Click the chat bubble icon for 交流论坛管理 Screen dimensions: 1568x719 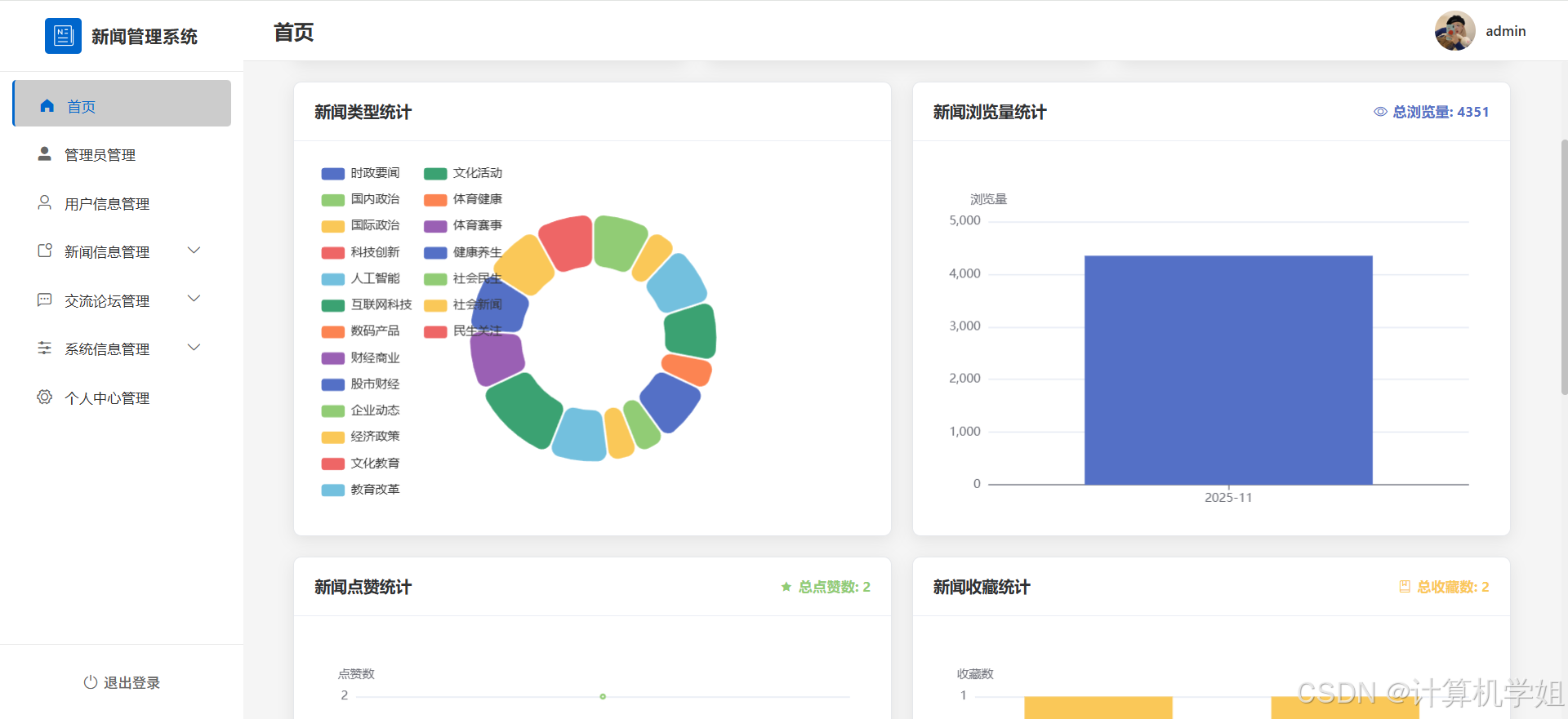[45, 300]
